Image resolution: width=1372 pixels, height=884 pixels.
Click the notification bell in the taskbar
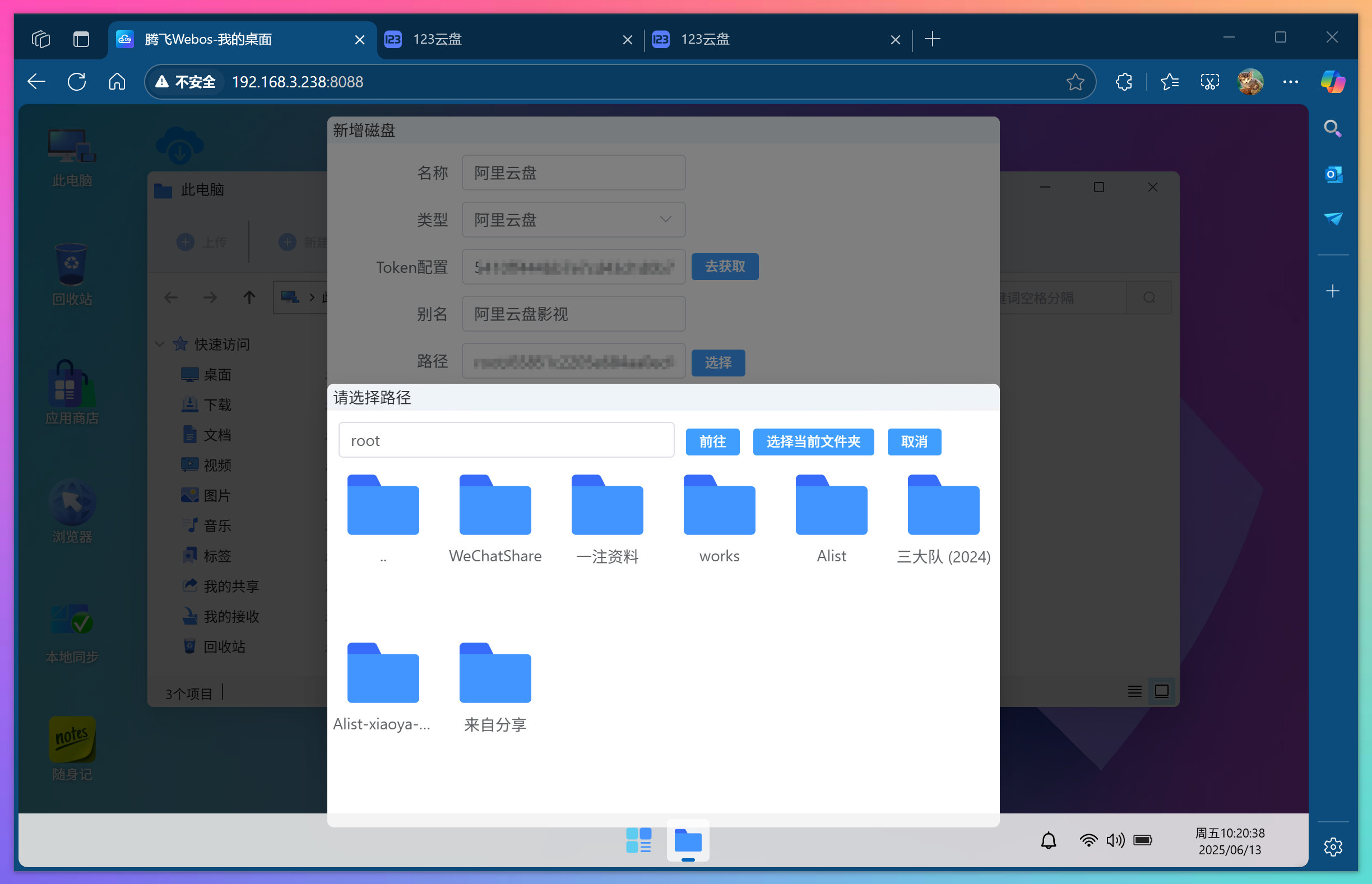click(x=1049, y=840)
